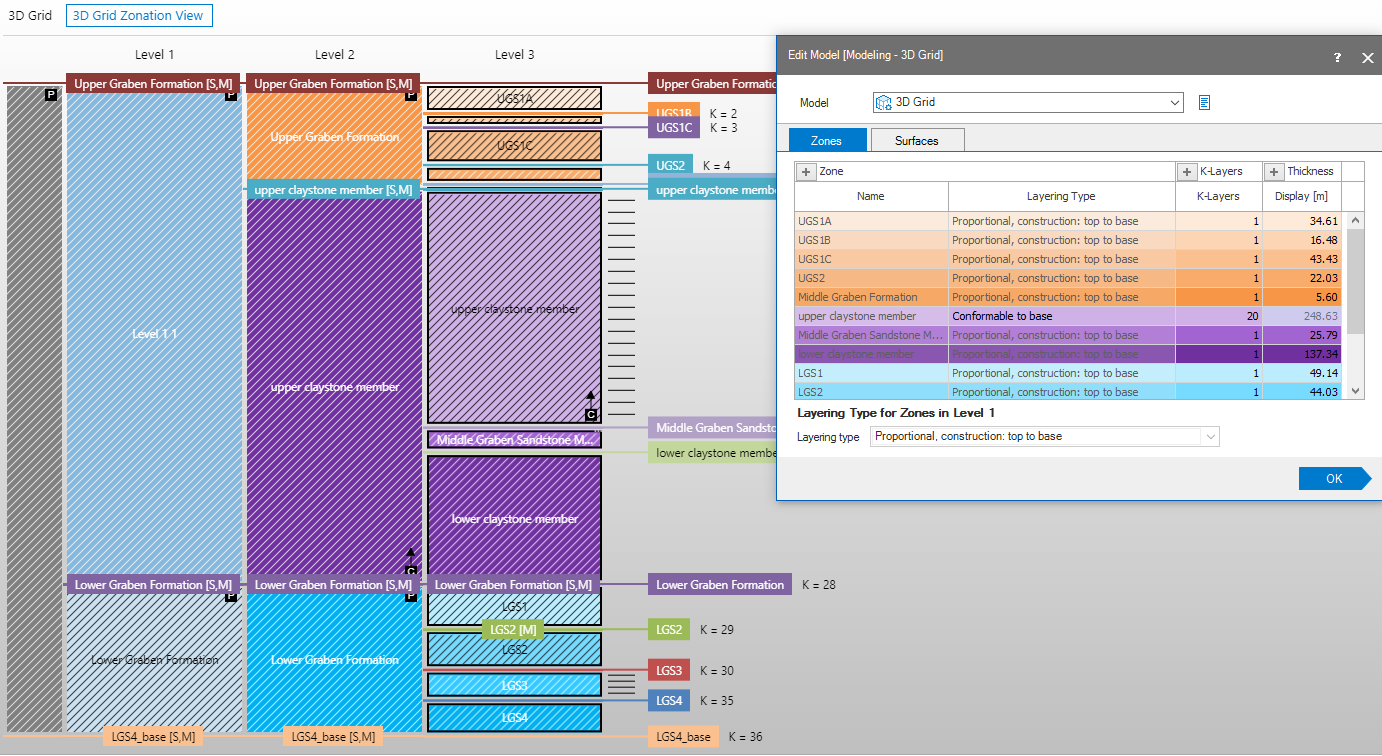Switch to the 3D Grid tab
This screenshot has width=1382, height=756.
point(30,15)
